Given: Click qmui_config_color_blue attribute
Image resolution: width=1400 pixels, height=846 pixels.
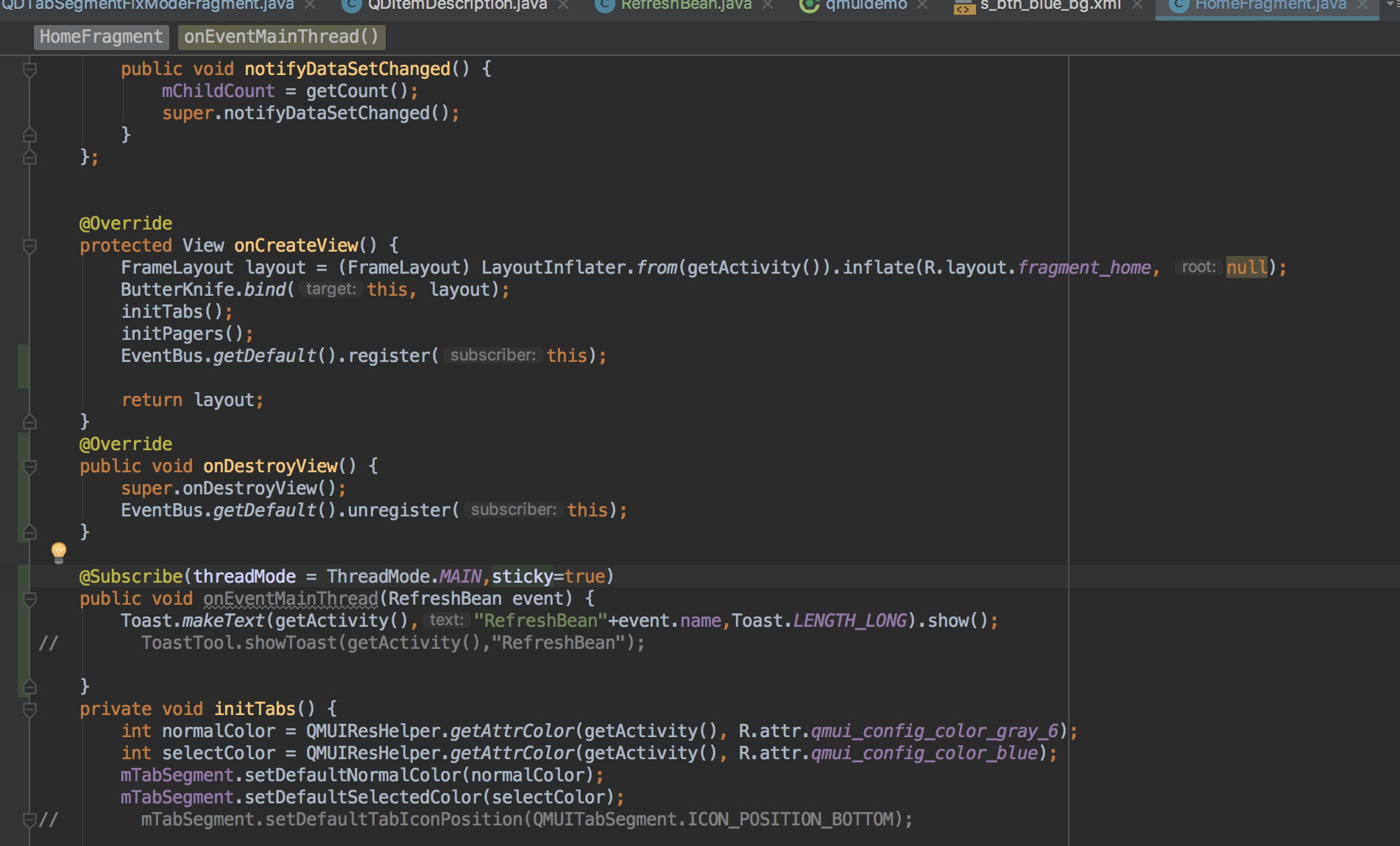Looking at the screenshot, I should pyautogui.click(x=925, y=753).
